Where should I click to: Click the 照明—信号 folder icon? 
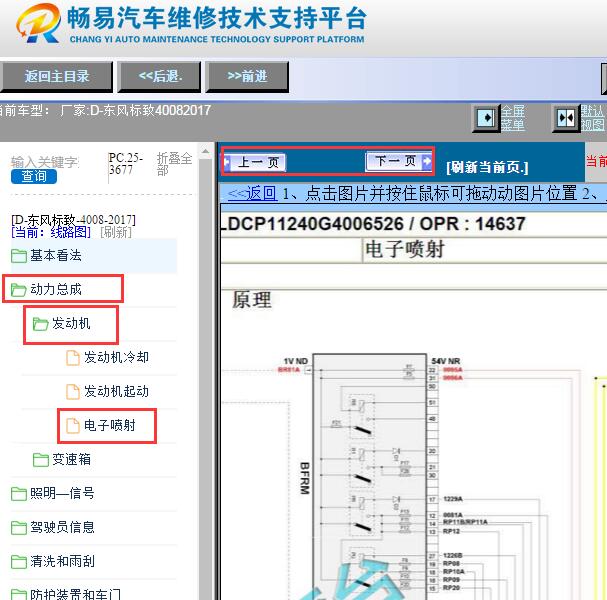(x=19, y=494)
